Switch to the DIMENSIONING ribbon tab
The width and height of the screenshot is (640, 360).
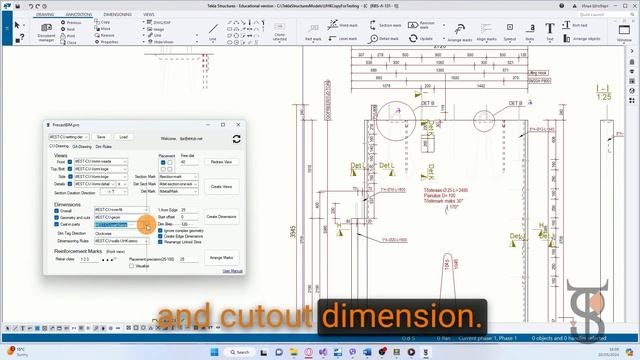[x=118, y=14]
